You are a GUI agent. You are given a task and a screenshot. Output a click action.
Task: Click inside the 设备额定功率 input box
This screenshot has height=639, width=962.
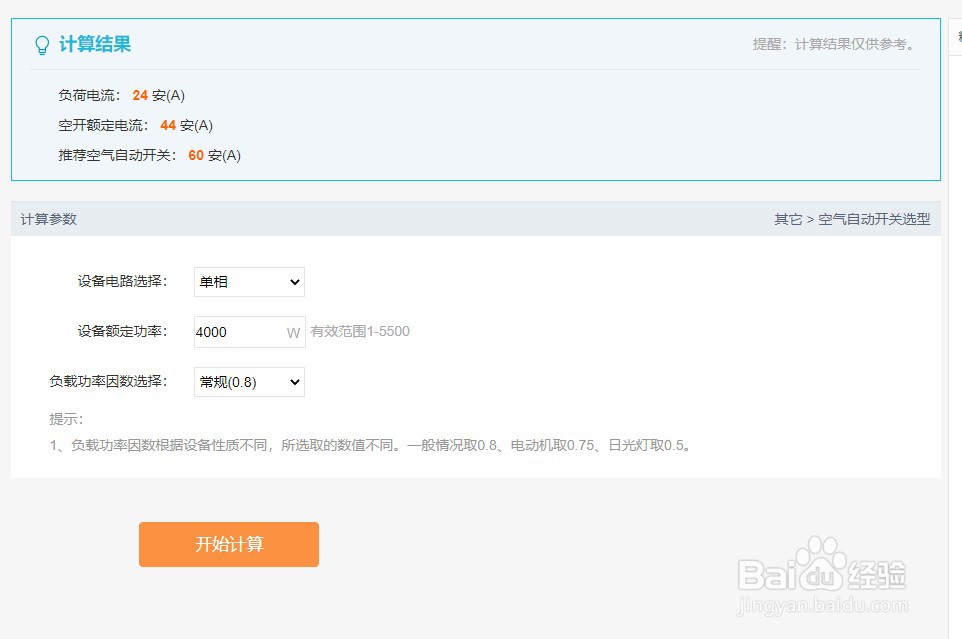coord(240,331)
